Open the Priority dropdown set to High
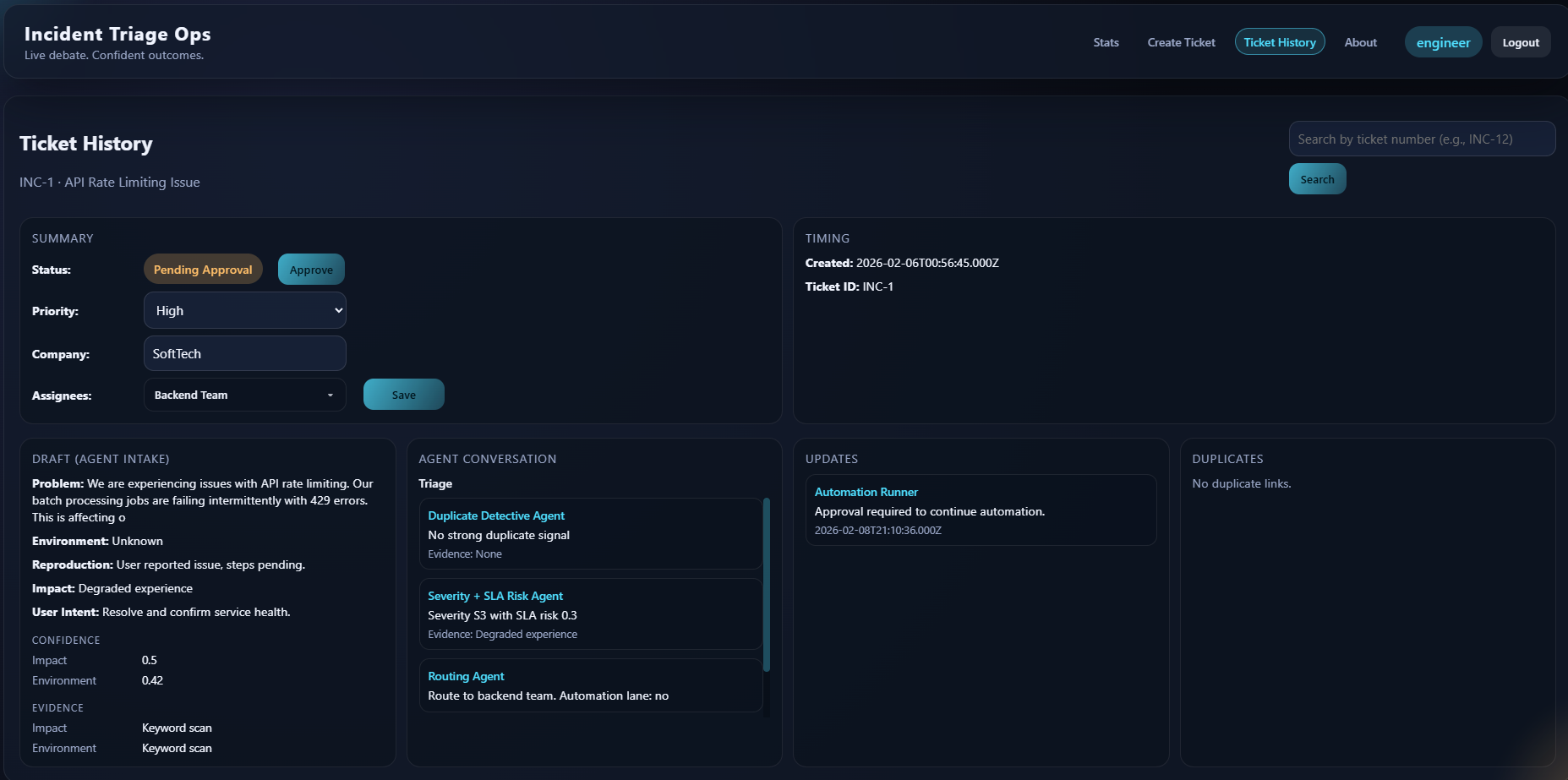Screen dimensions: 1568x780 coord(245,310)
